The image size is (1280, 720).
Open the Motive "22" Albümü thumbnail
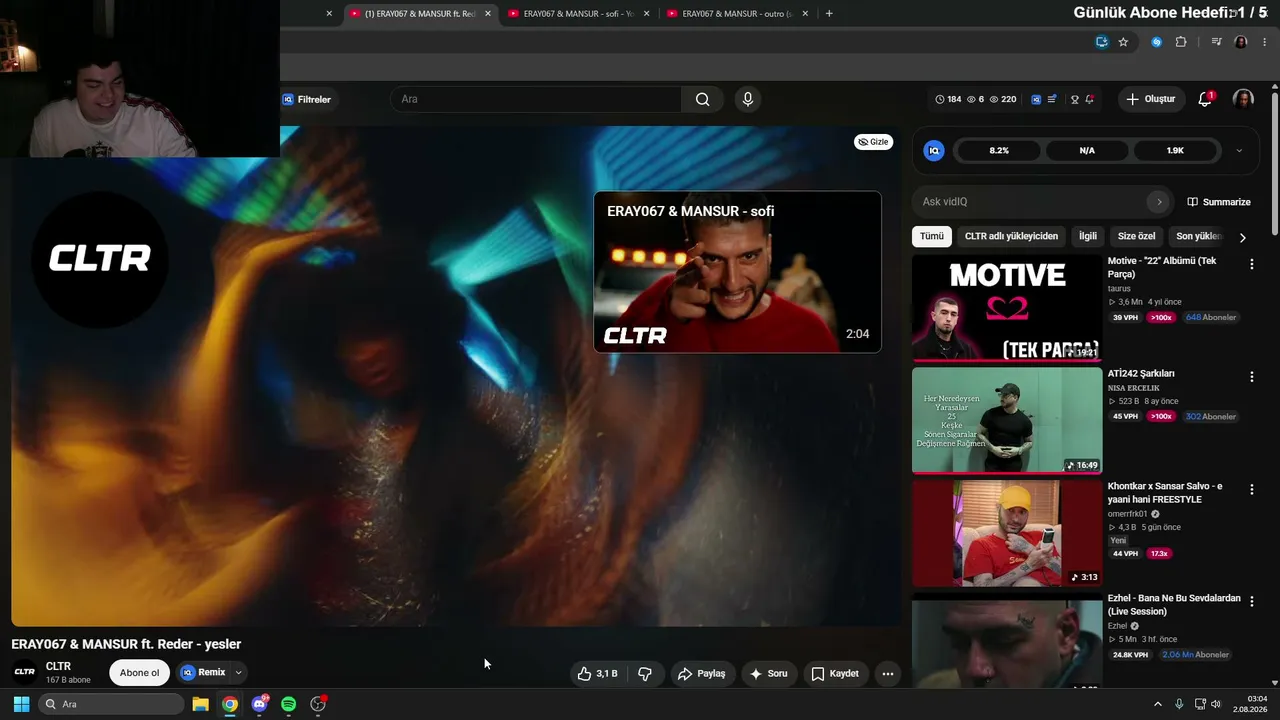click(1007, 308)
